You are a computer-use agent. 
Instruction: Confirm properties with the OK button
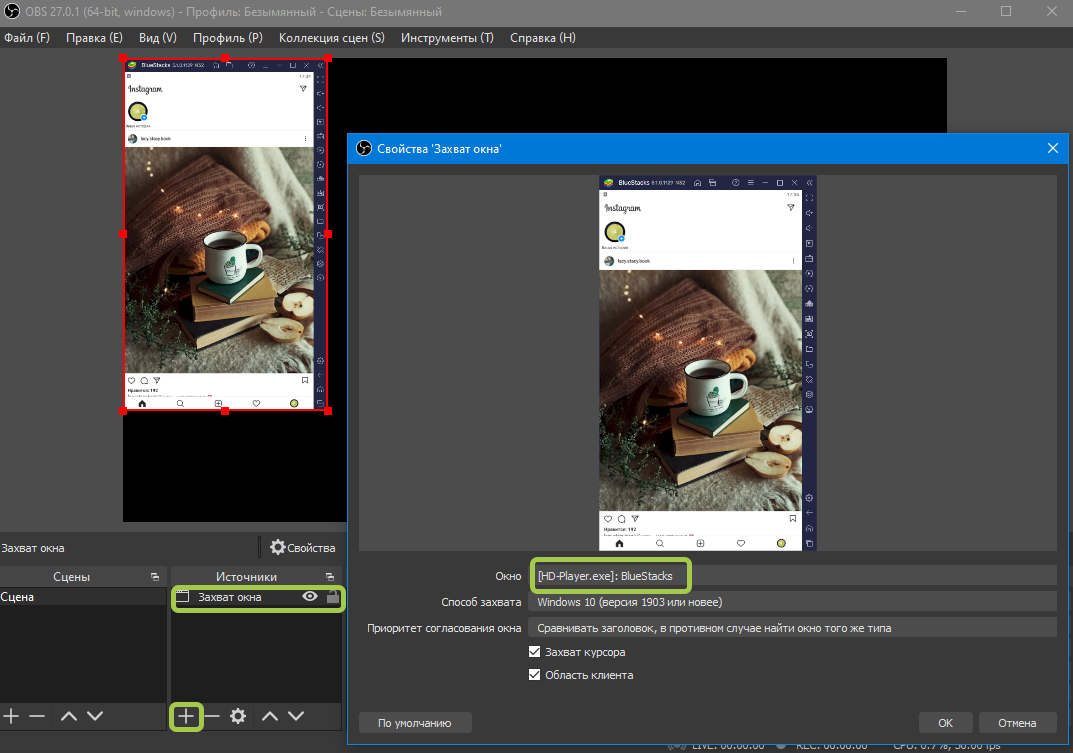coord(945,722)
